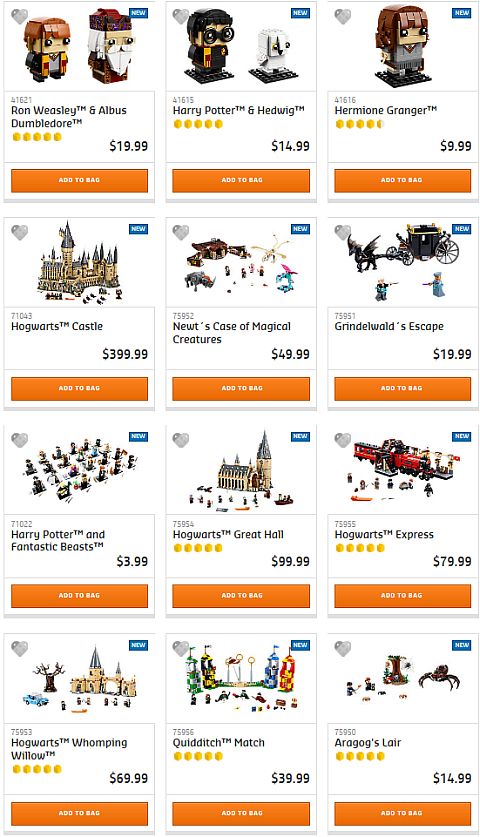Add Hogwarts Express to bag
The image size is (480, 837).
(403, 596)
